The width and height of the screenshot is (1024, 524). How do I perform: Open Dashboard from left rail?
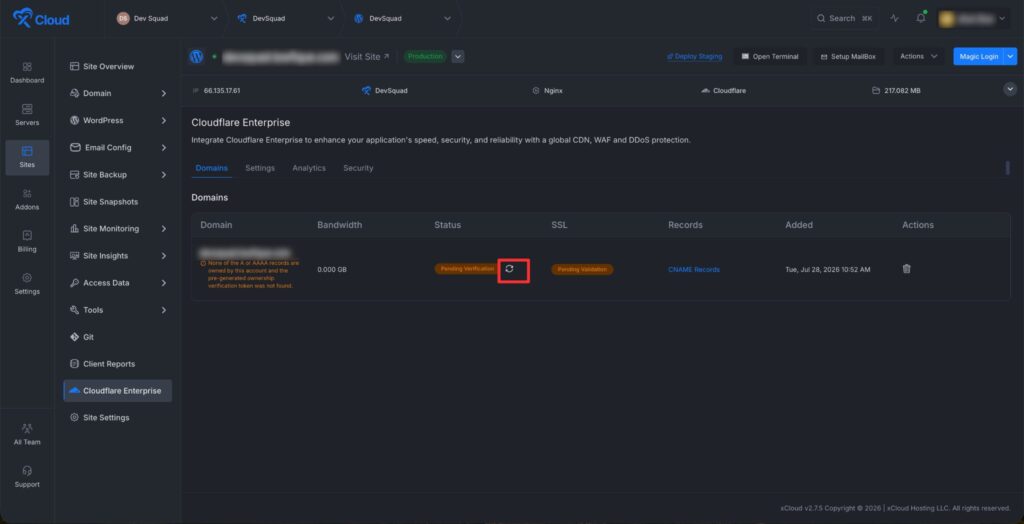point(27,73)
